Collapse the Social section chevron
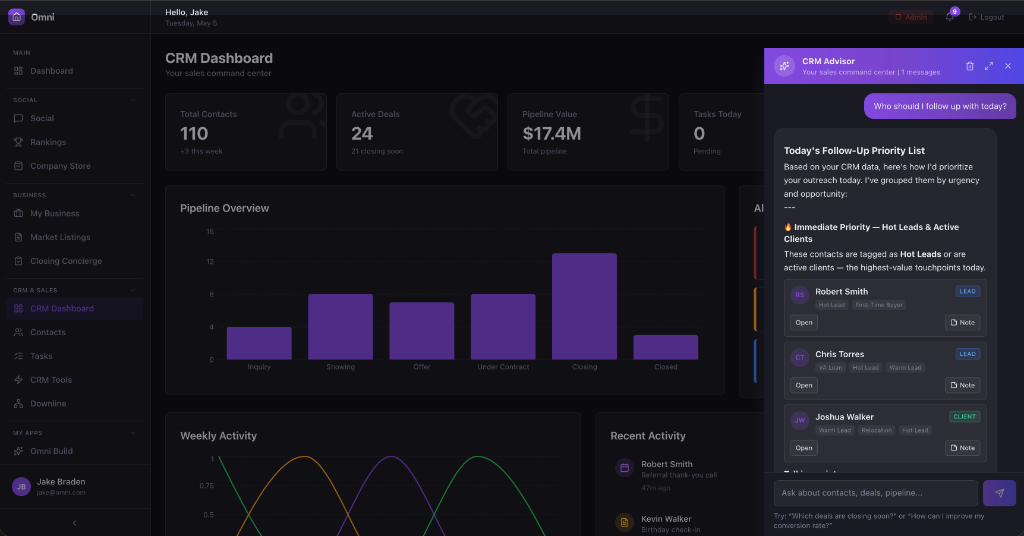This screenshot has height=536, width=1024. point(133,100)
